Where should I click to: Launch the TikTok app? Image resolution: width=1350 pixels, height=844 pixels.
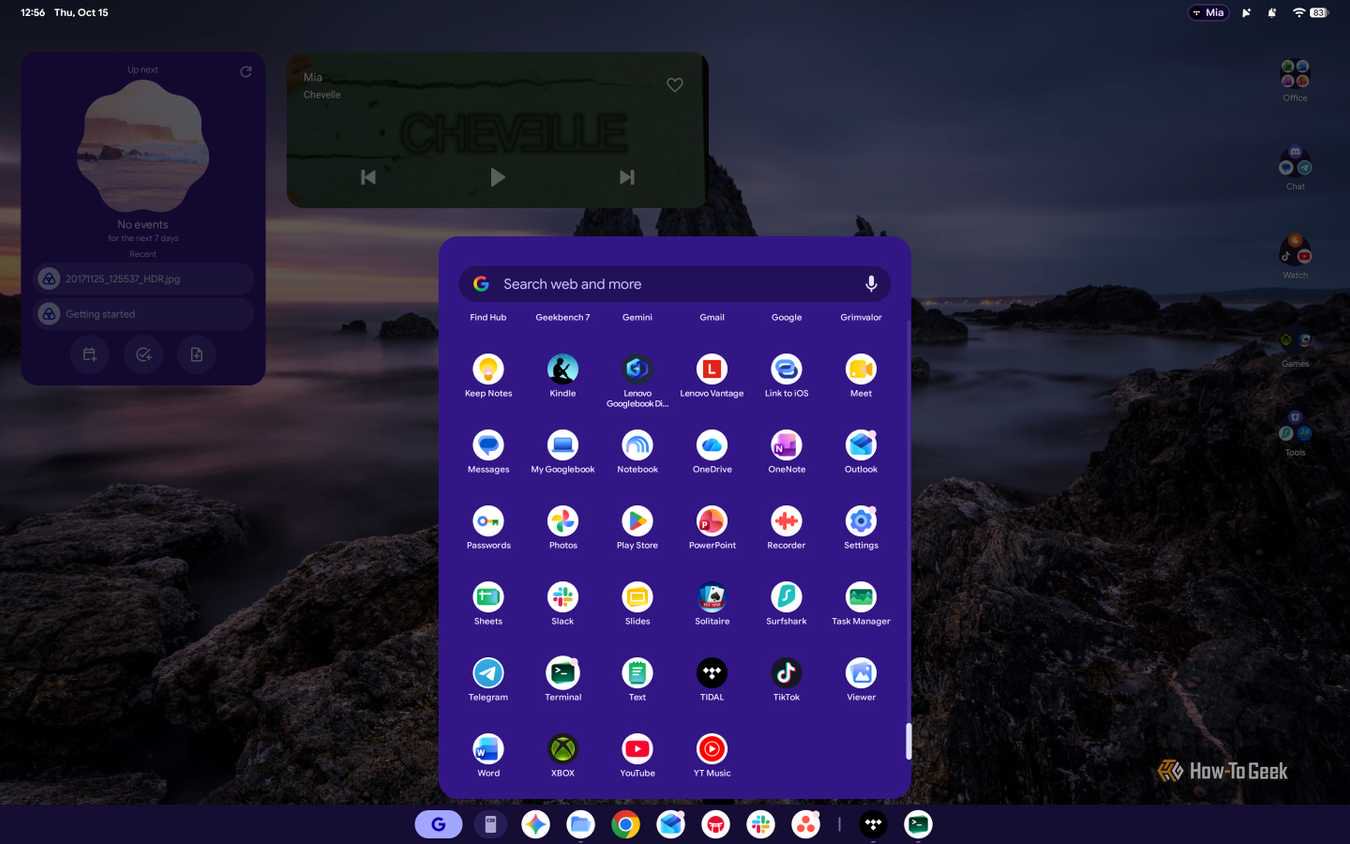click(x=786, y=673)
